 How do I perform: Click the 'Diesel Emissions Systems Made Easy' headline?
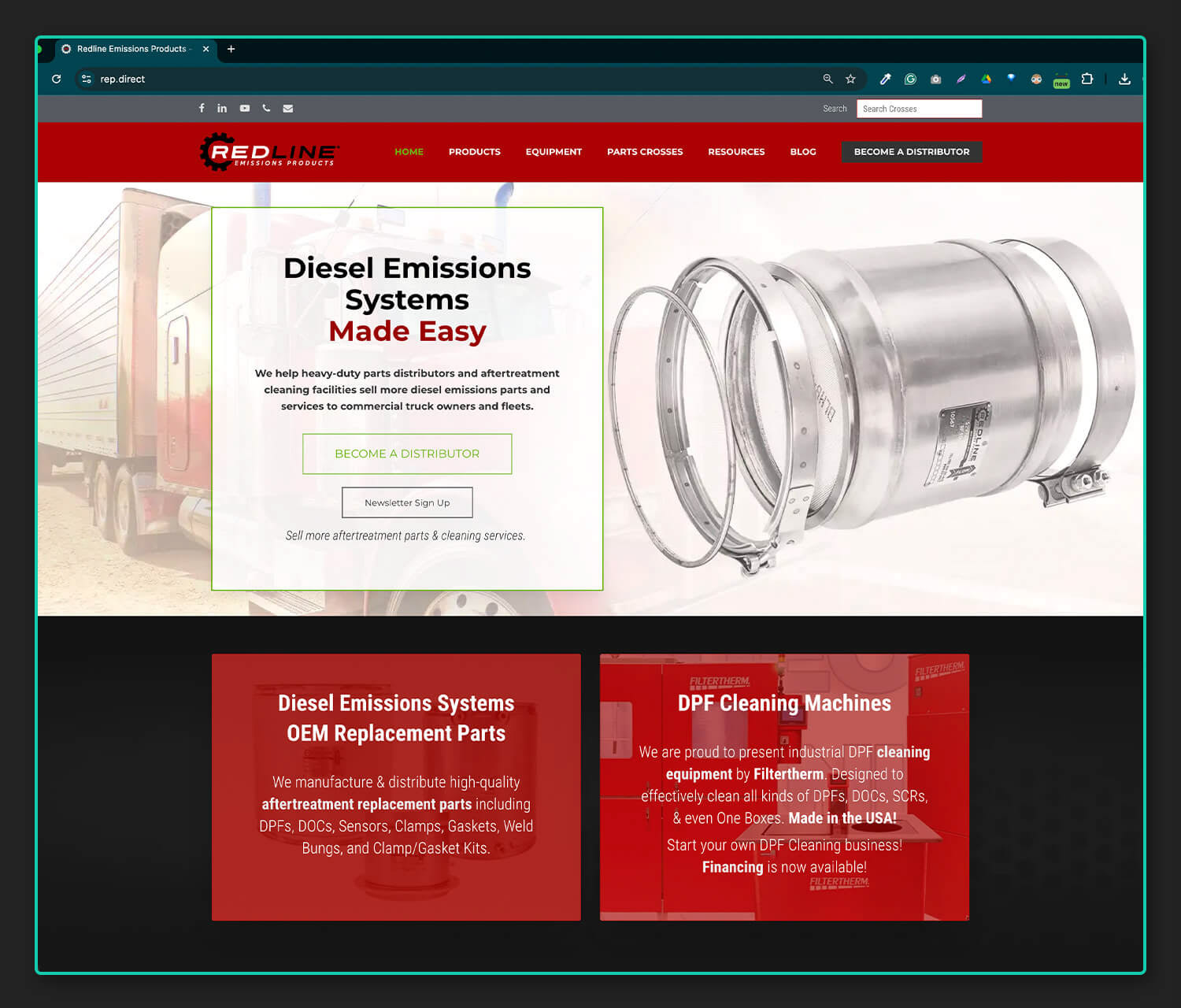[407, 299]
